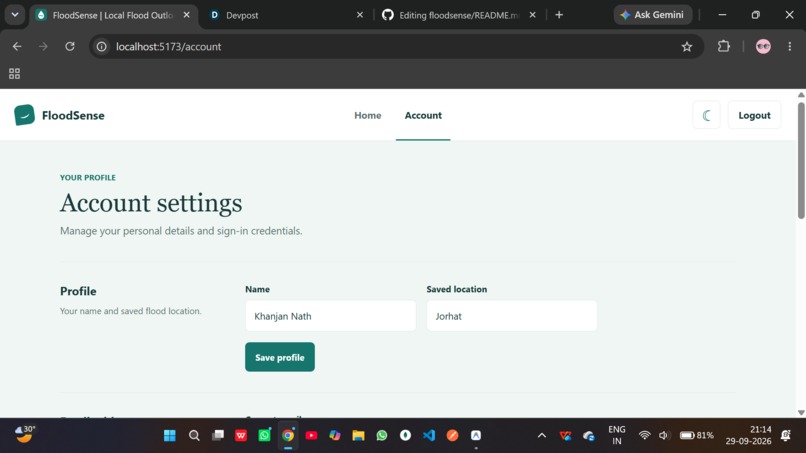Screen dimensions: 806x453
Task: Open the Chrome three-dot menu
Action: click(790, 46)
